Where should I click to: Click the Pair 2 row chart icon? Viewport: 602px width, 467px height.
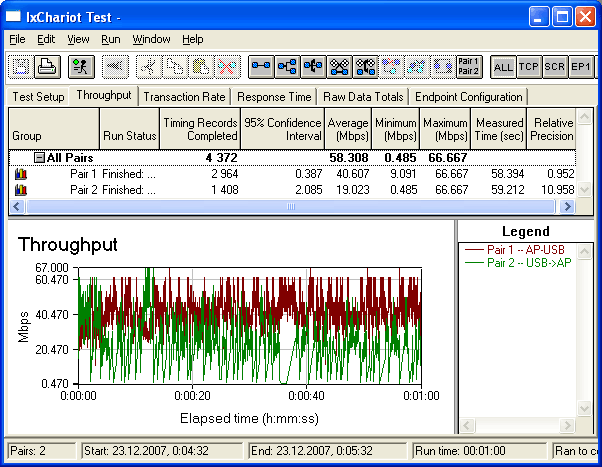pyautogui.click(x=21, y=190)
